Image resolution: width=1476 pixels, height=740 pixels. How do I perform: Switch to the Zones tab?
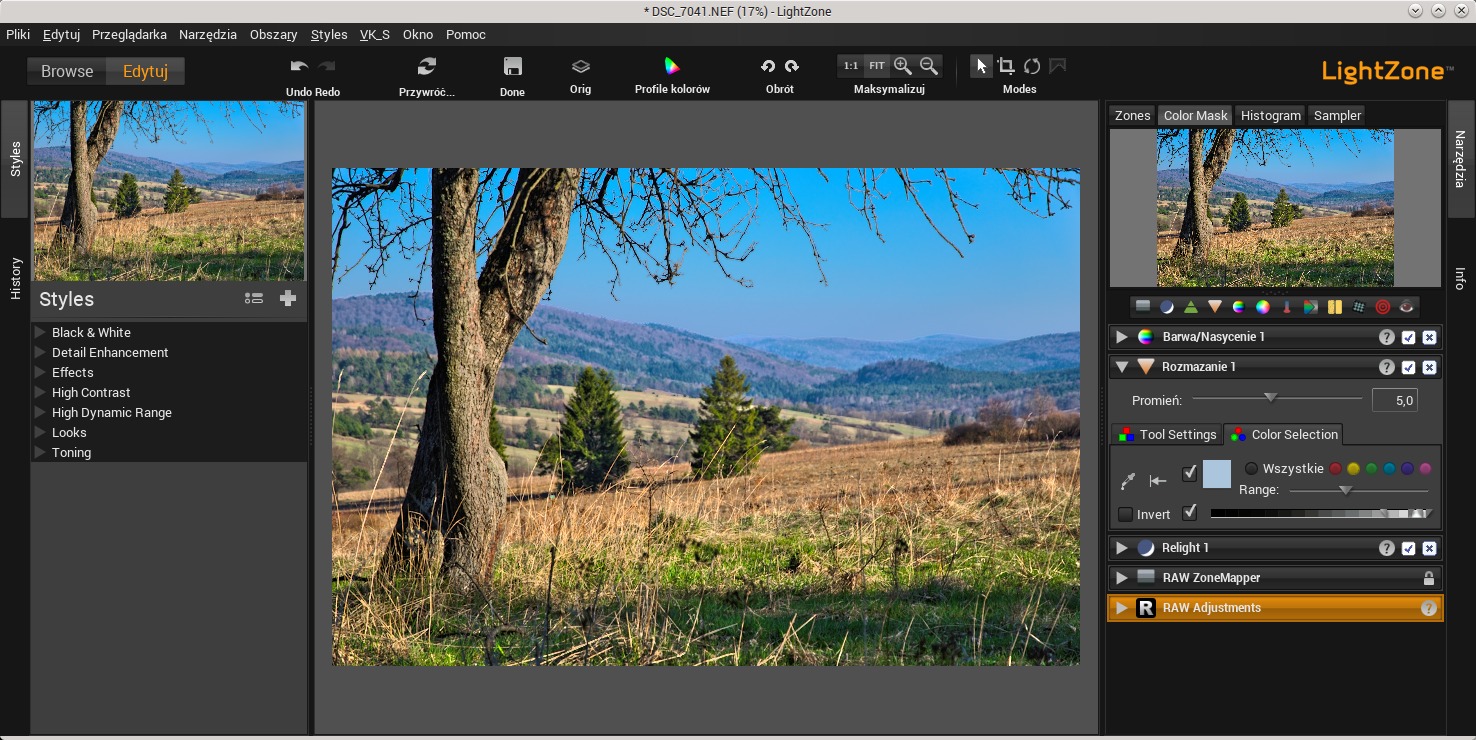[1133, 115]
